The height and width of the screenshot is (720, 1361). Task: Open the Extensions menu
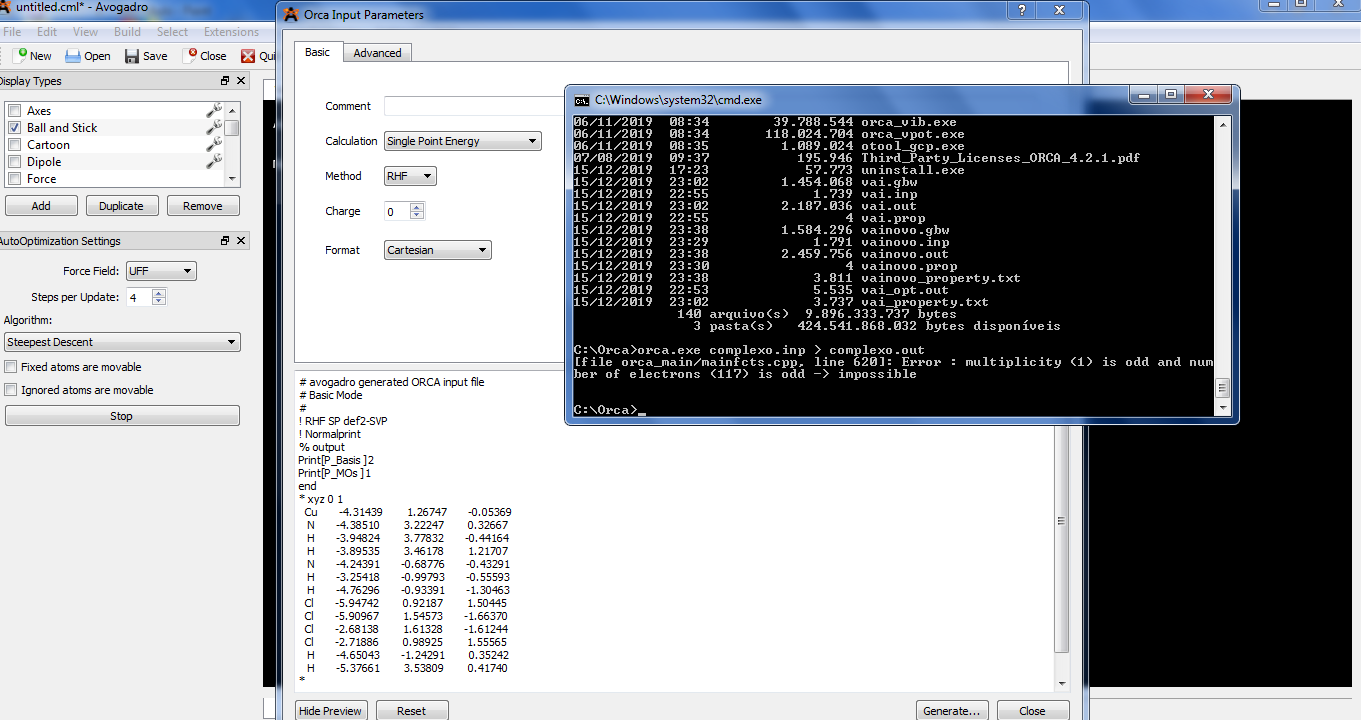[231, 32]
